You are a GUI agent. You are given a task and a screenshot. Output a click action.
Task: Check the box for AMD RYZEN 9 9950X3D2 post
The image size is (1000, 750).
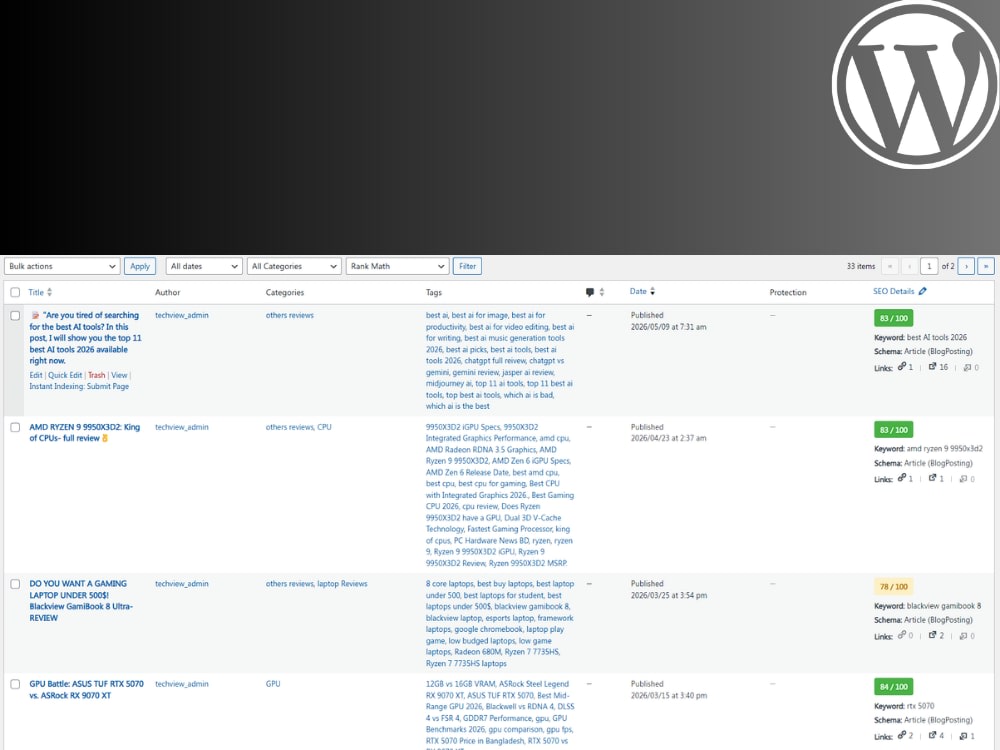(x=15, y=427)
